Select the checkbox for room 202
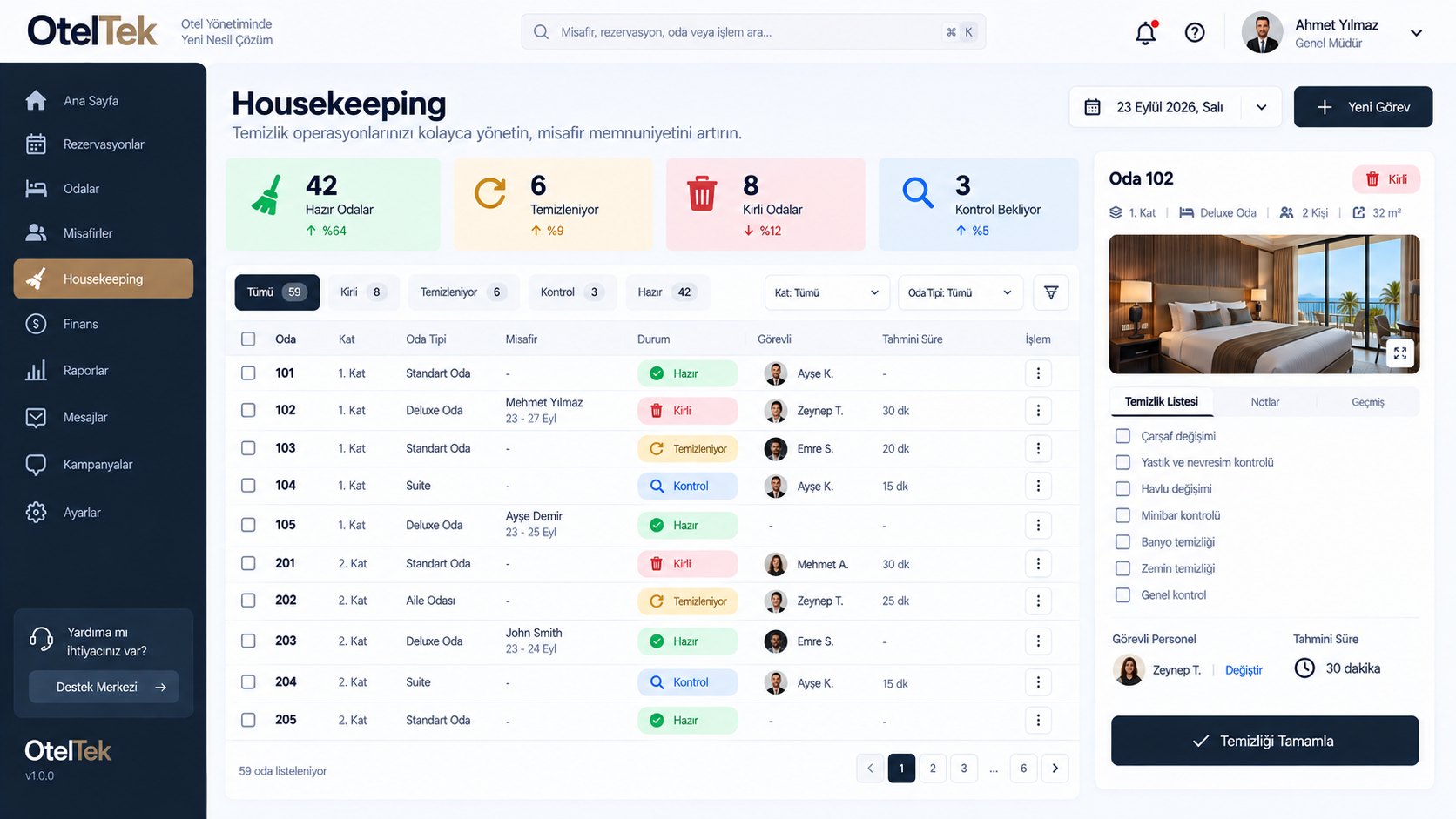This screenshot has width=1456, height=819. point(248,601)
